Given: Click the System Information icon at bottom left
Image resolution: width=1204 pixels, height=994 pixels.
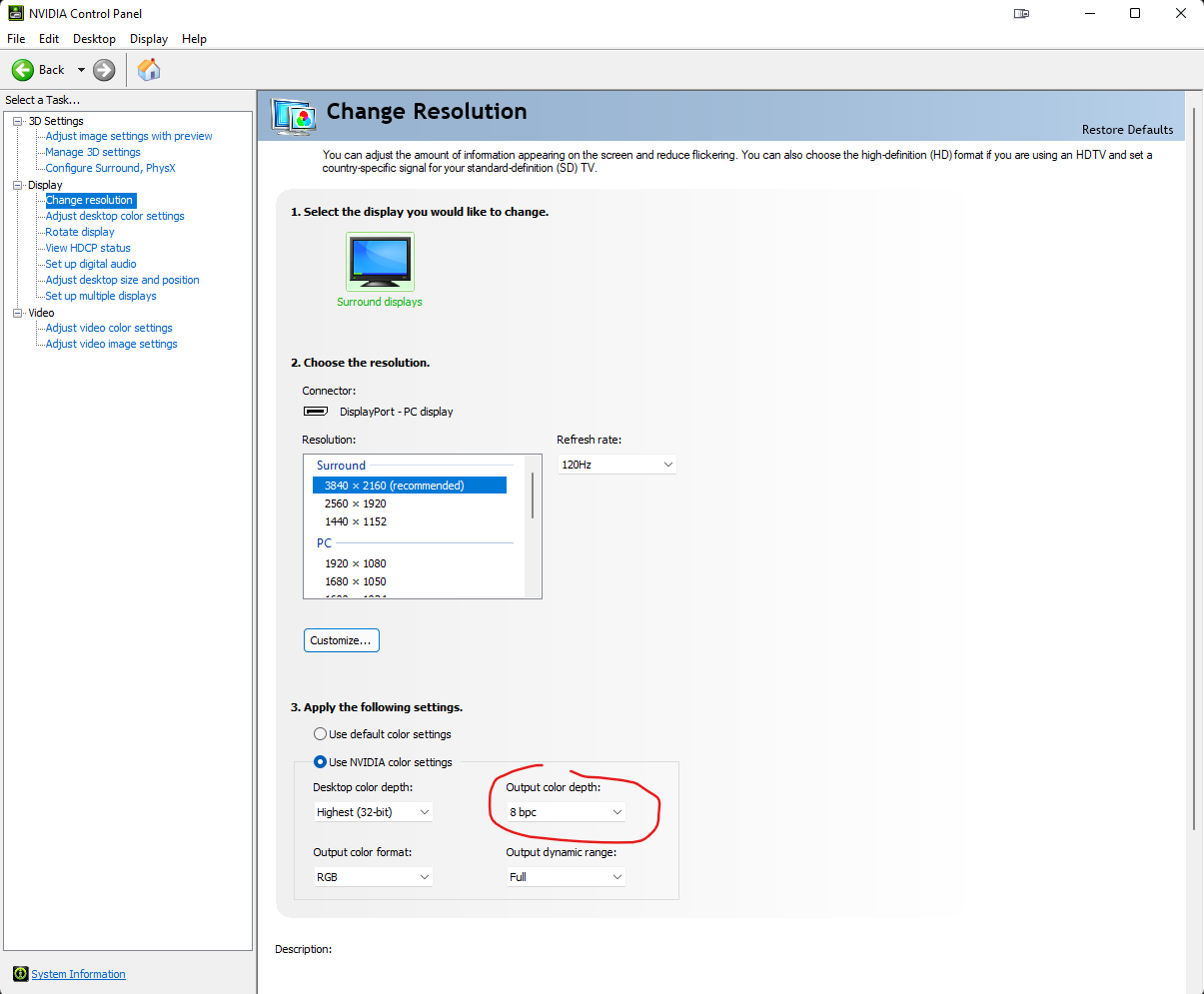Looking at the screenshot, I should pos(21,974).
